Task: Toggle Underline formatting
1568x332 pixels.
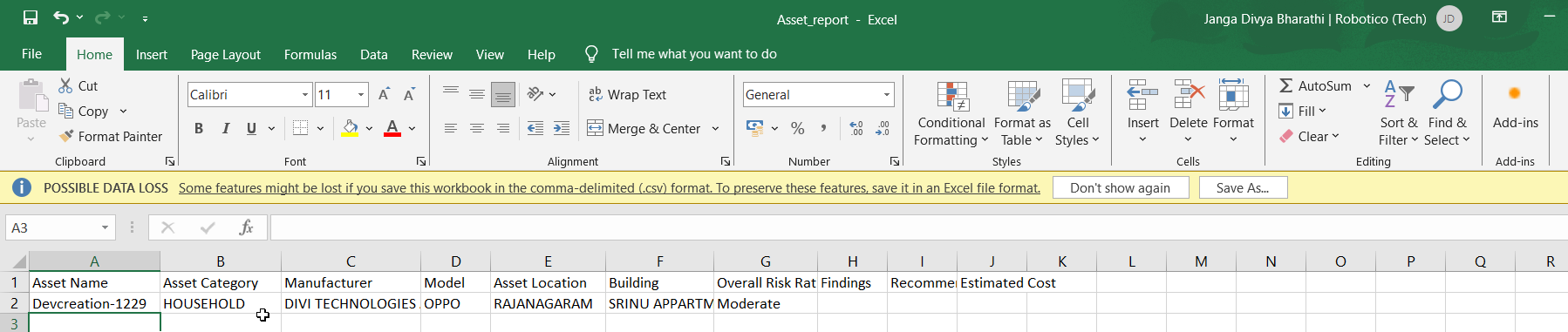Action: (251, 128)
